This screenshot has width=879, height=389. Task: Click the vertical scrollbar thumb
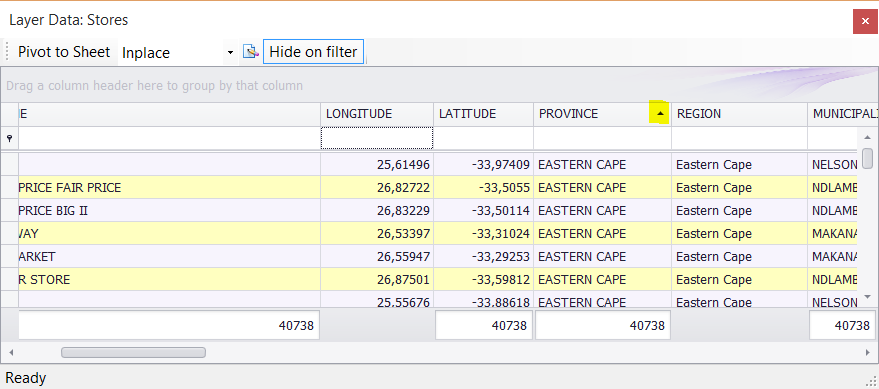(867, 158)
